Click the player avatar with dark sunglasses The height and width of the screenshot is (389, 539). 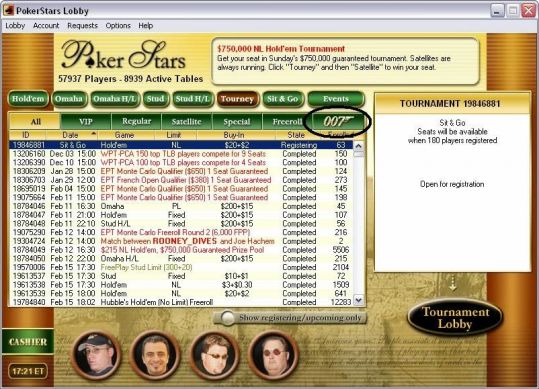click(x=214, y=355)
